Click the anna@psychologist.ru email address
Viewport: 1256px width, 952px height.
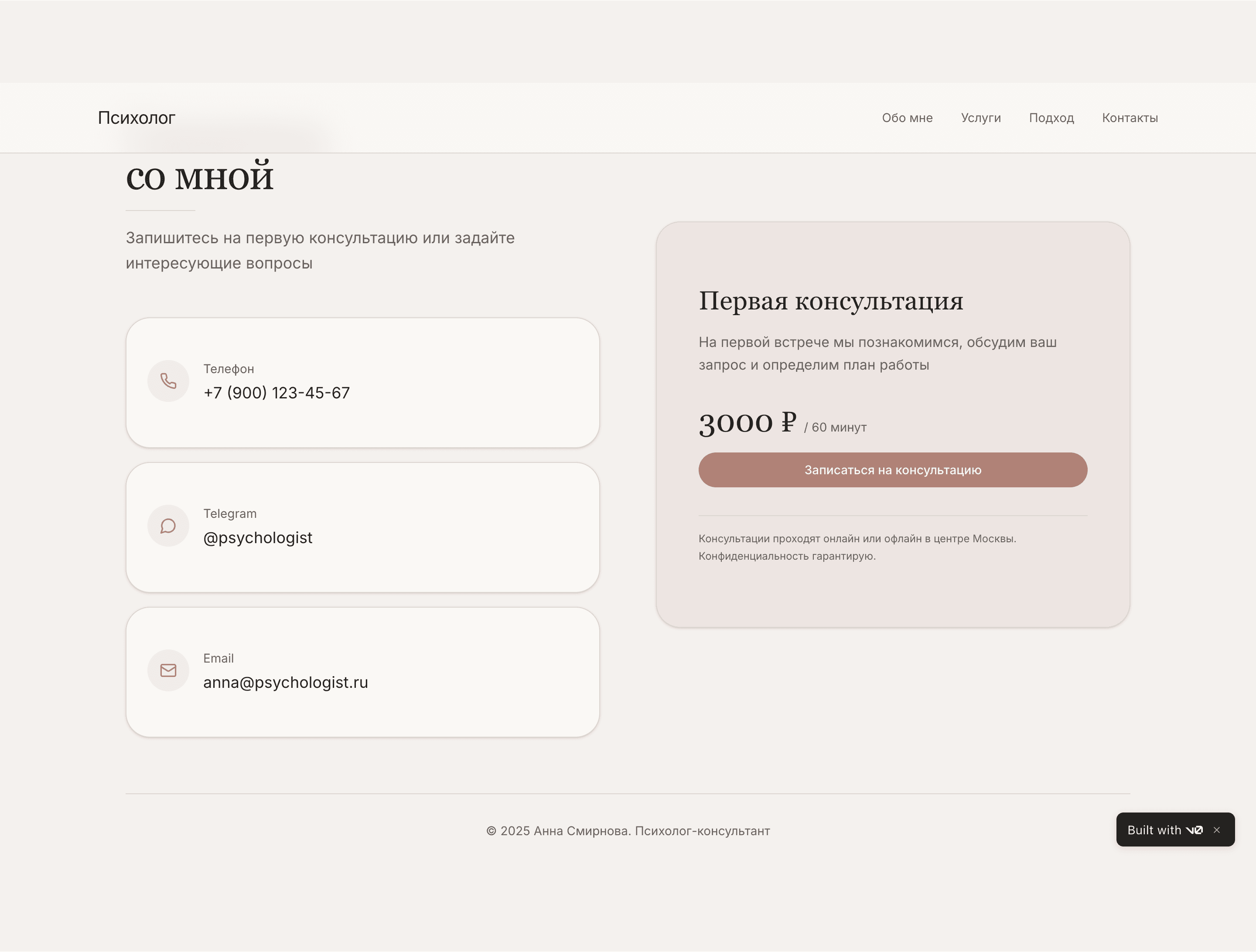(x=286, y=682)
